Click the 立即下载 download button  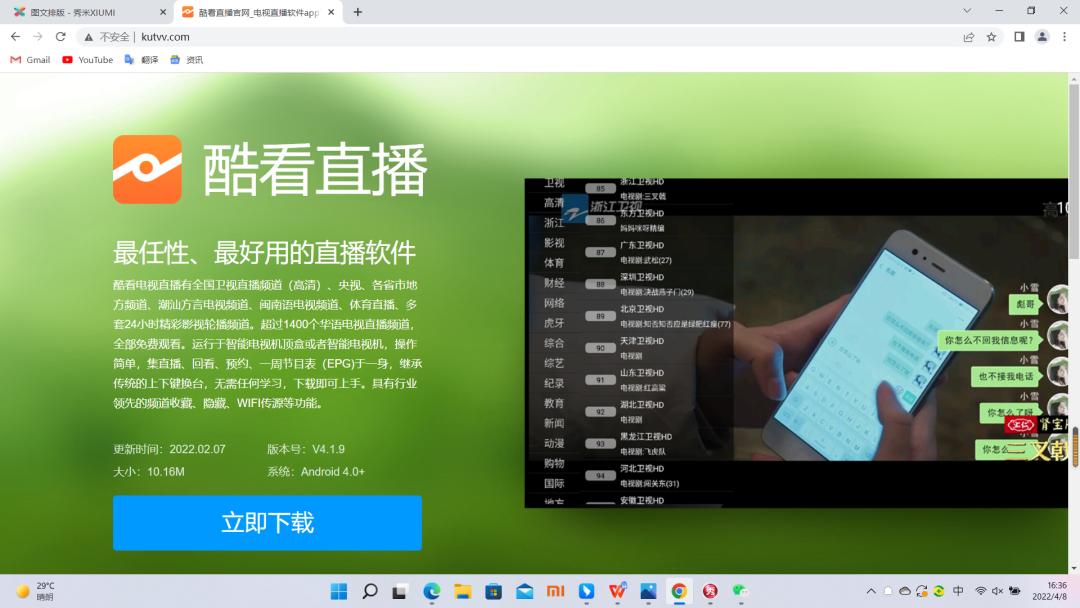(267, 522)
